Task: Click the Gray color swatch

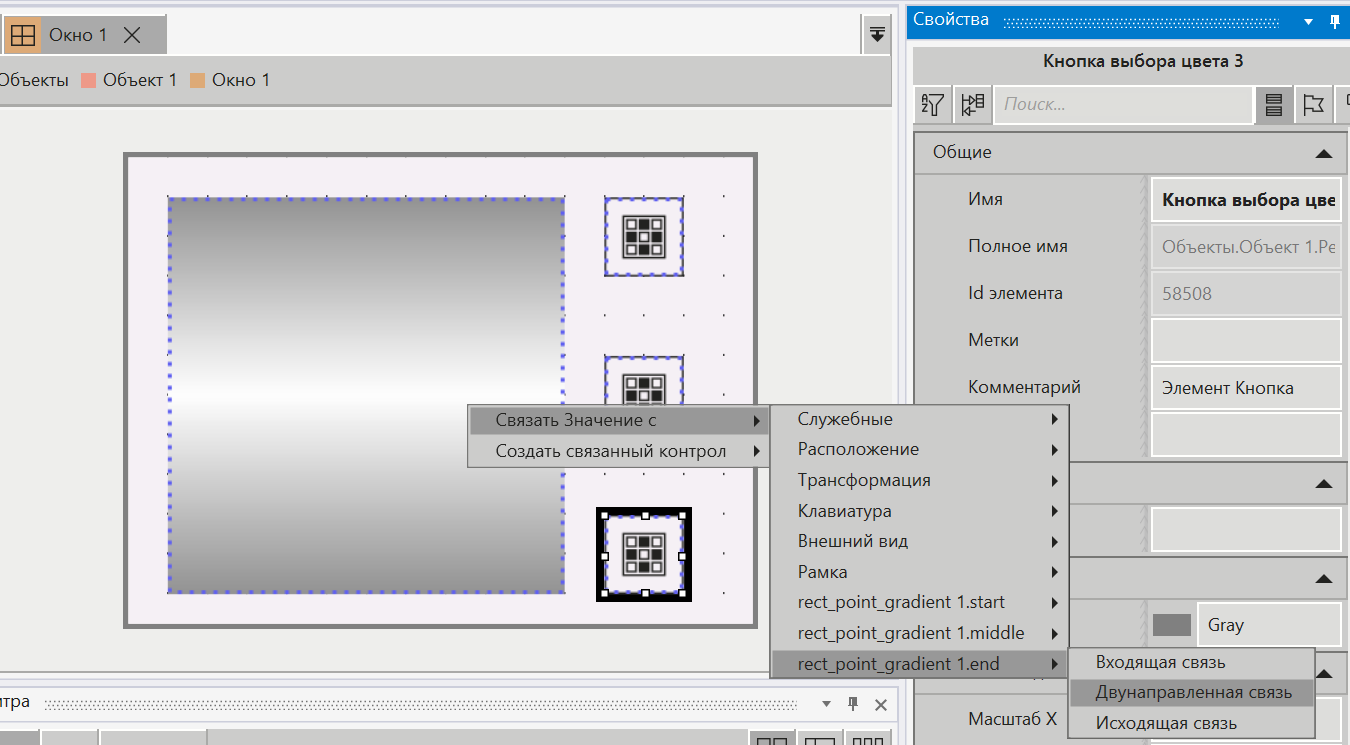Action: point(1171,625)
